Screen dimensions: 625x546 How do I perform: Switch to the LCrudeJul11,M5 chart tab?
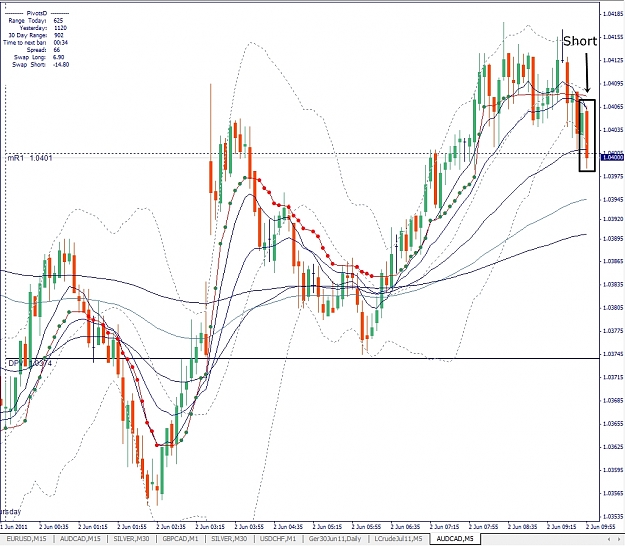(398, 539)
